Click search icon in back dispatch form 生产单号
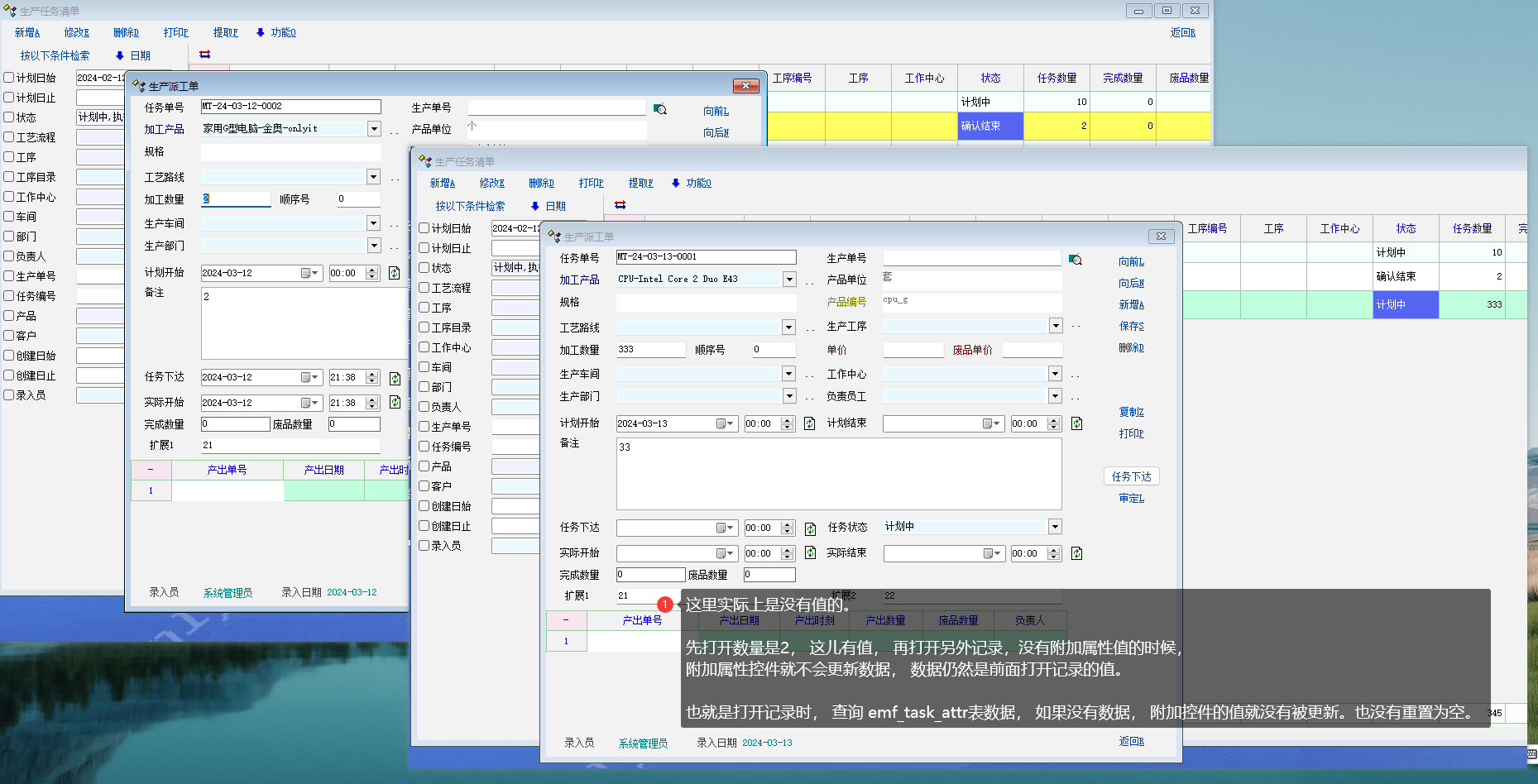 pos(660,109)
